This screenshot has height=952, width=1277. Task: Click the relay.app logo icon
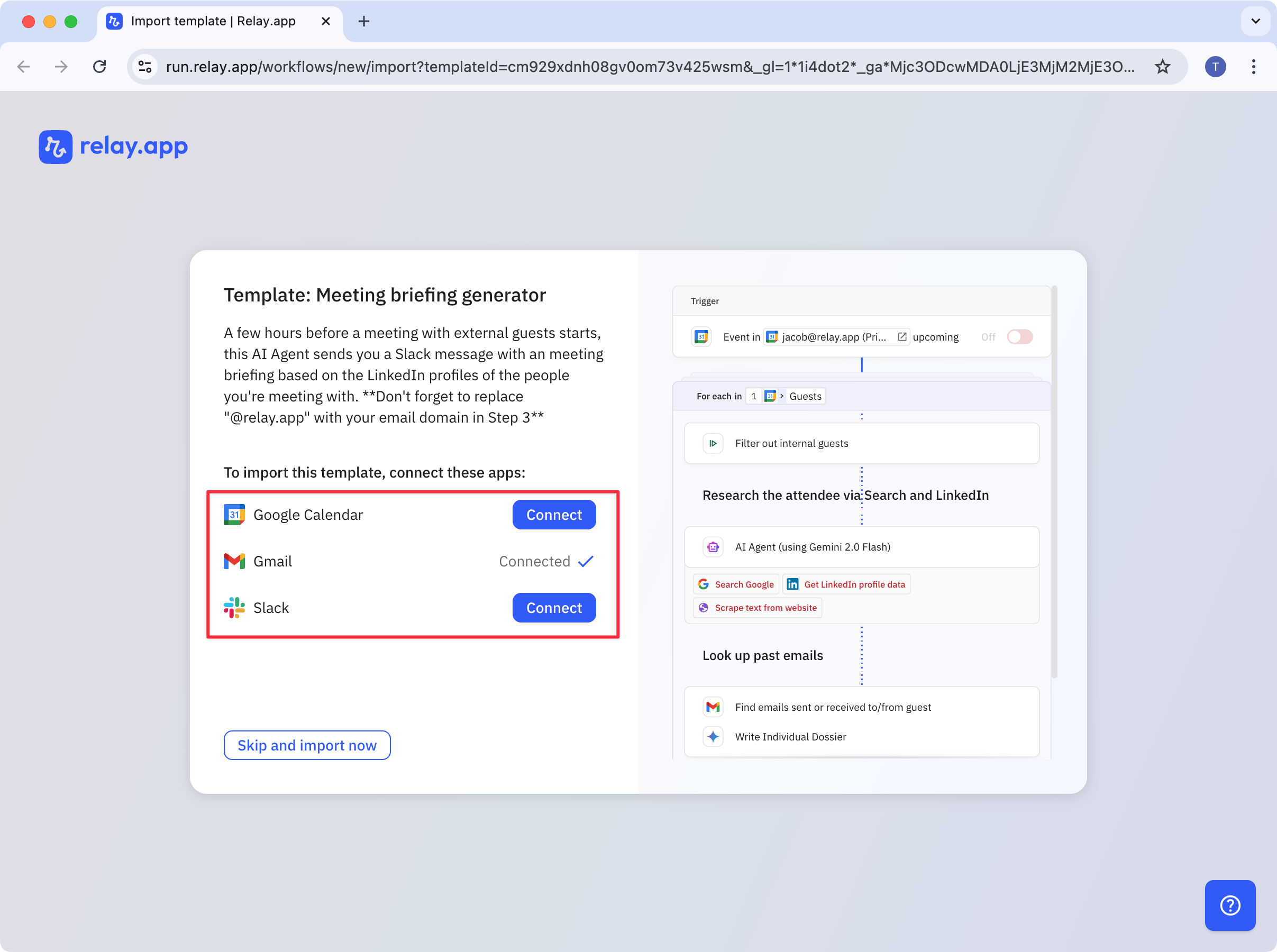pos(56,147)
